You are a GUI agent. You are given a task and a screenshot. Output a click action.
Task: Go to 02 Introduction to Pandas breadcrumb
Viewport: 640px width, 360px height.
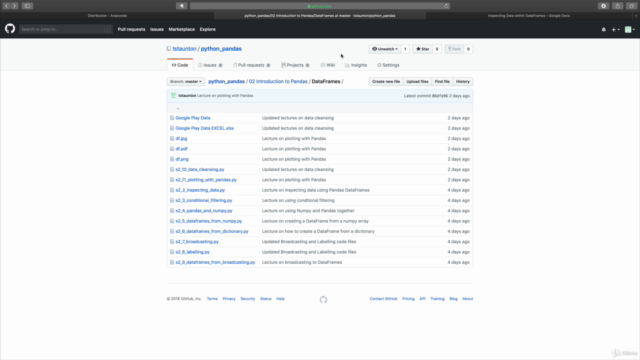[278, 81]
